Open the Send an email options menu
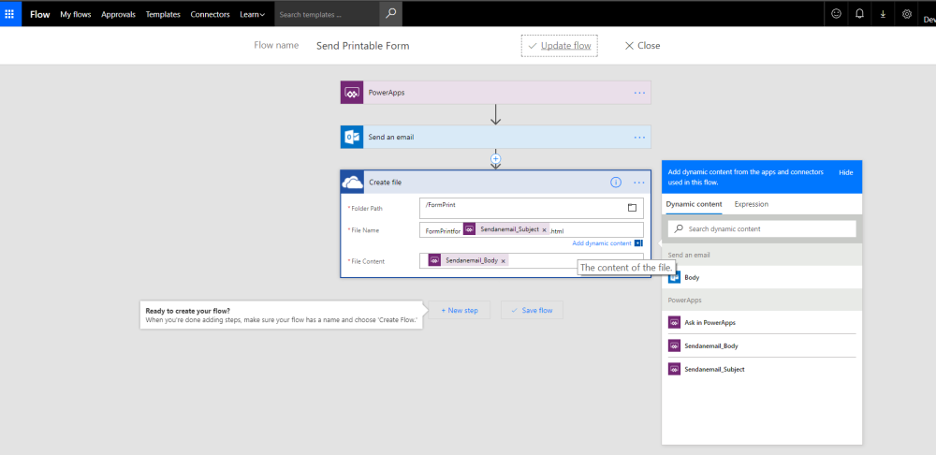Viewport: 936px width, 456px height. tap(639, 137)
